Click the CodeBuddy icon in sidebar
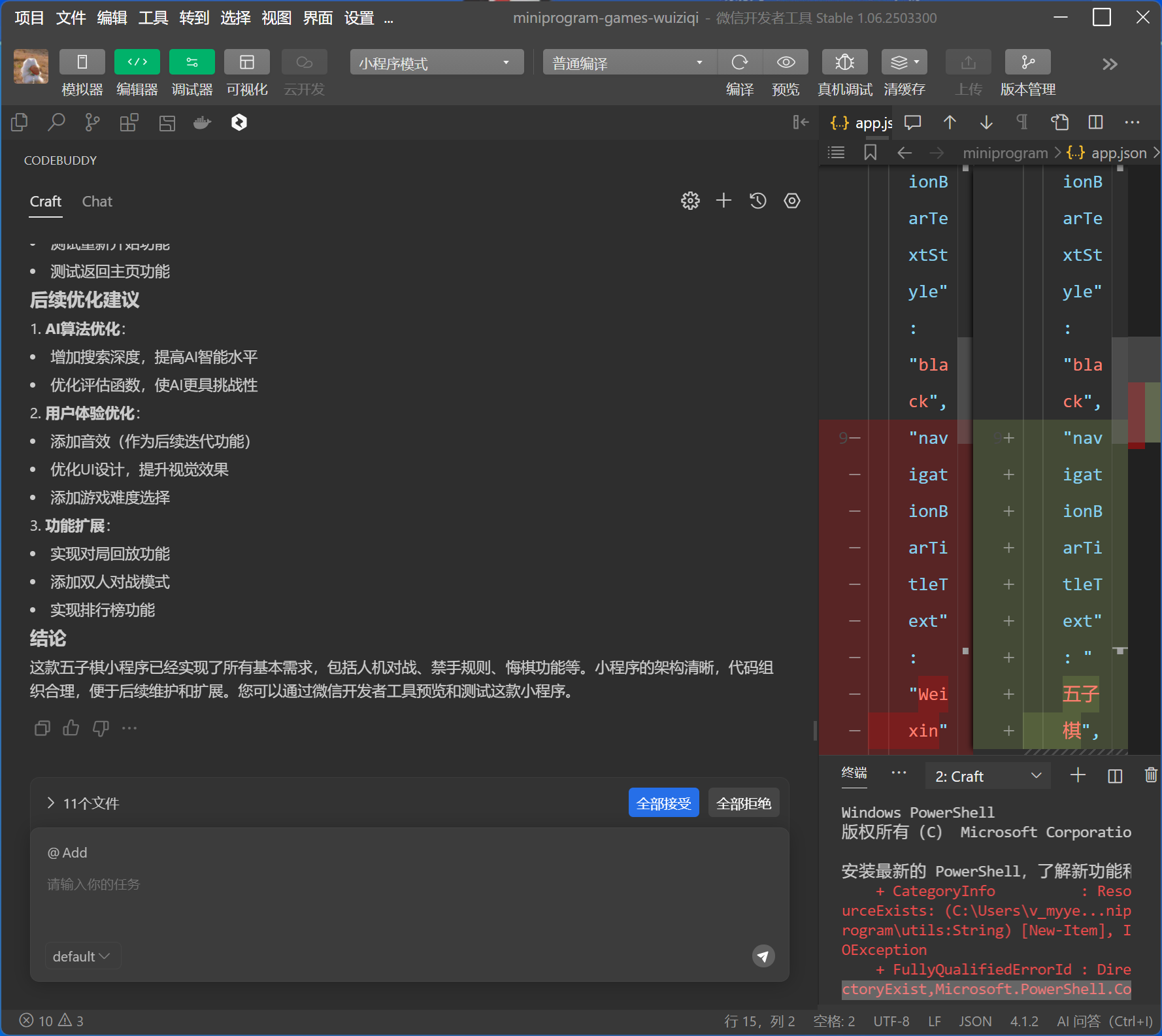 point(239,122)
